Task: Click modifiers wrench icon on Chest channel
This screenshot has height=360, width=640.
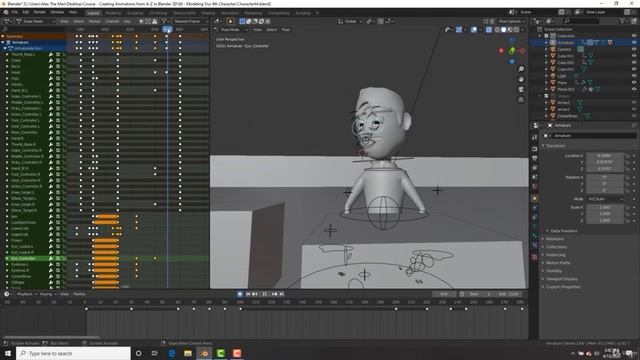Action: pos(51,60)
